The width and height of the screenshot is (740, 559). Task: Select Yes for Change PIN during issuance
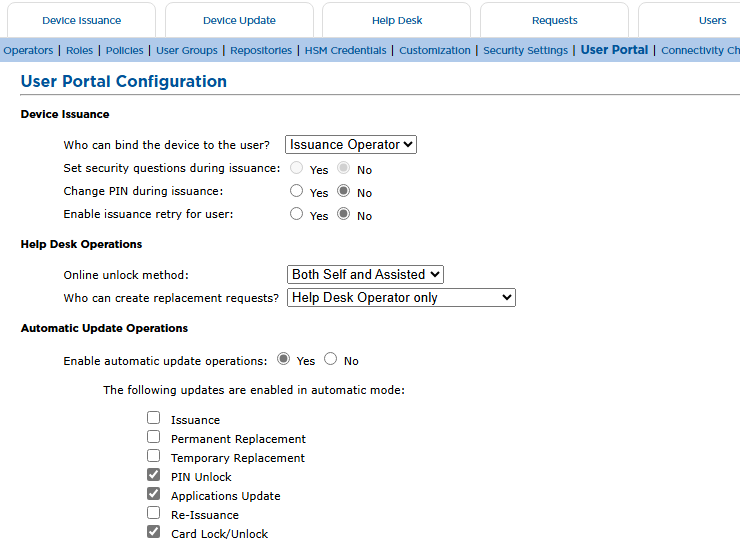pyautogui.click(x=296, y=191)
